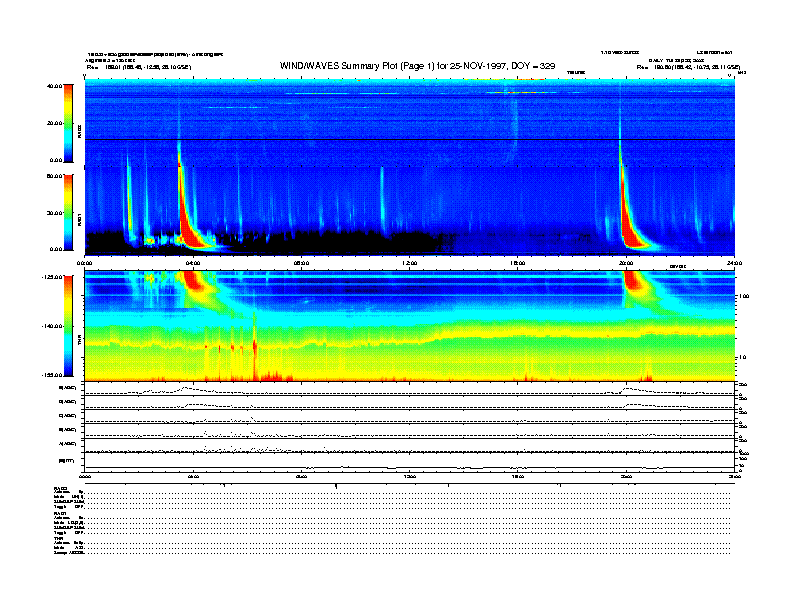Click the 60.00 color scale value
This screenshot has height=612, width=792.
54,176
